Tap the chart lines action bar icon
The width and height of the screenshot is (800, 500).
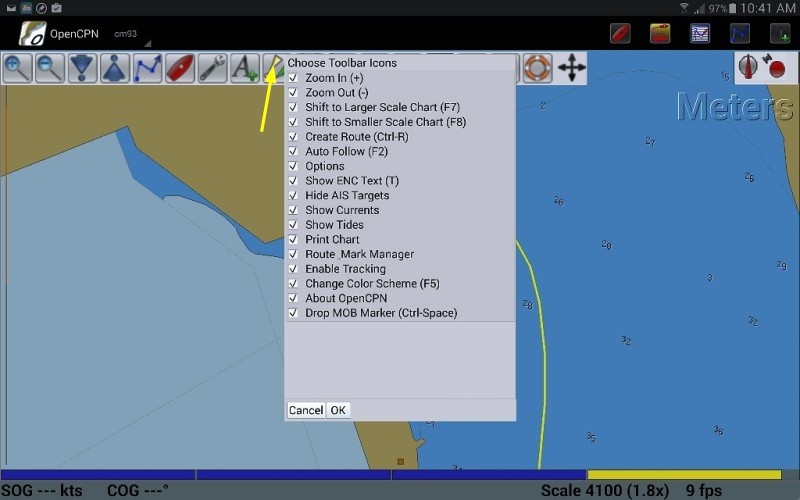[x=700, y=34]
